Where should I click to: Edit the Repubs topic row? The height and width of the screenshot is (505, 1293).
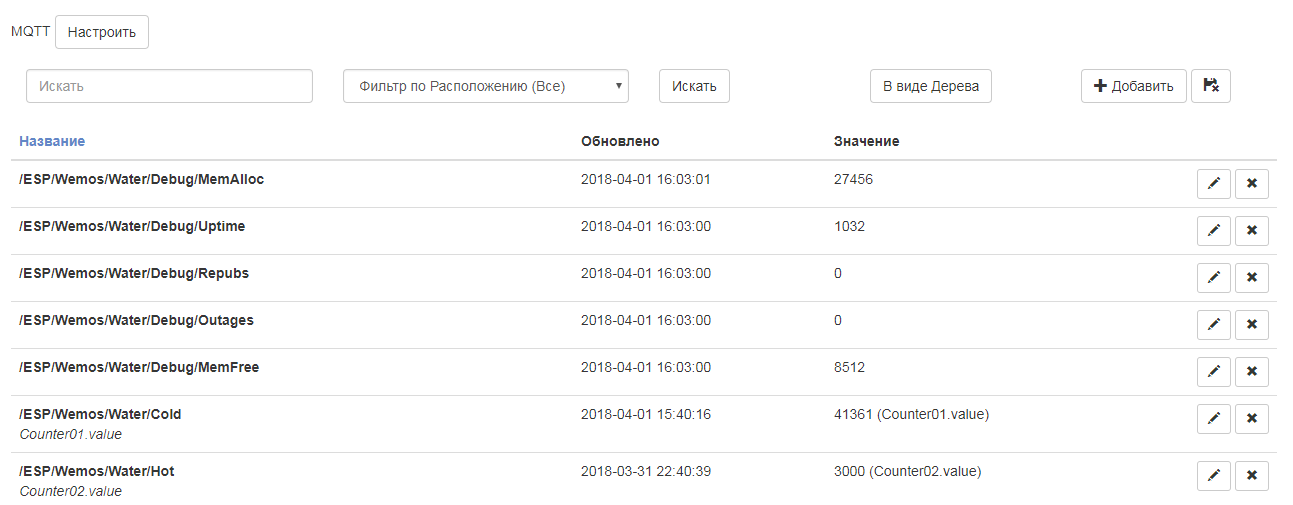tap(1213, 278)
